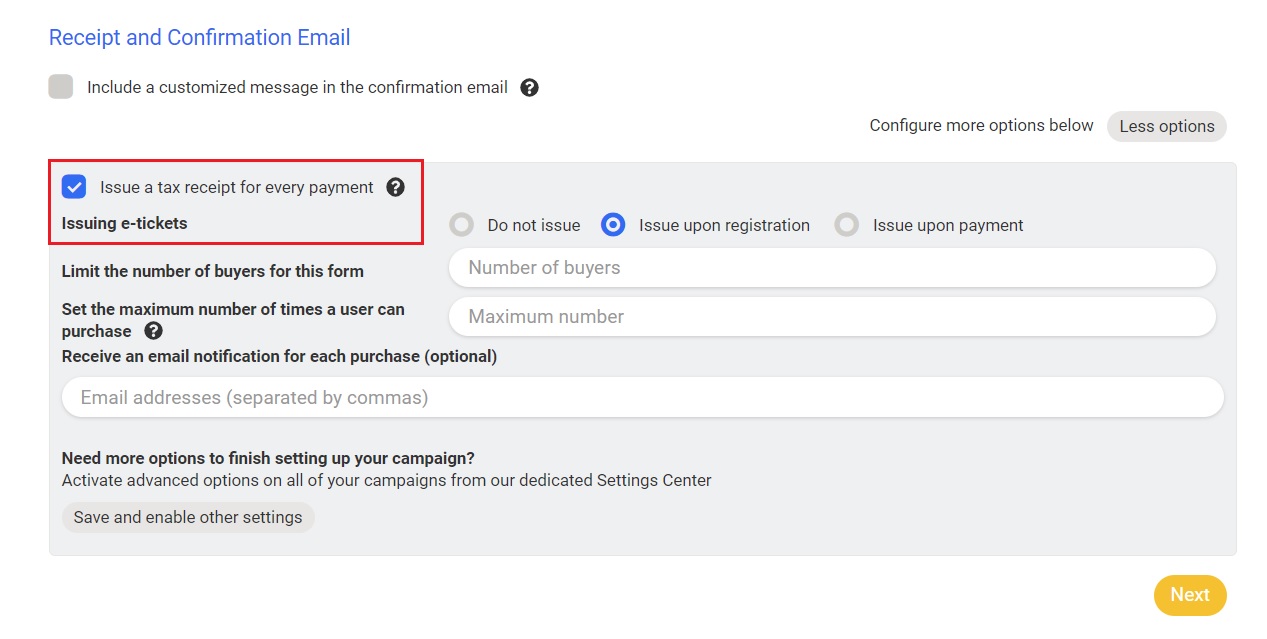Click help icon next to tax receipt option
Image resolution: width=1267 pixels, height=639 pixels.
pos(395,187)
